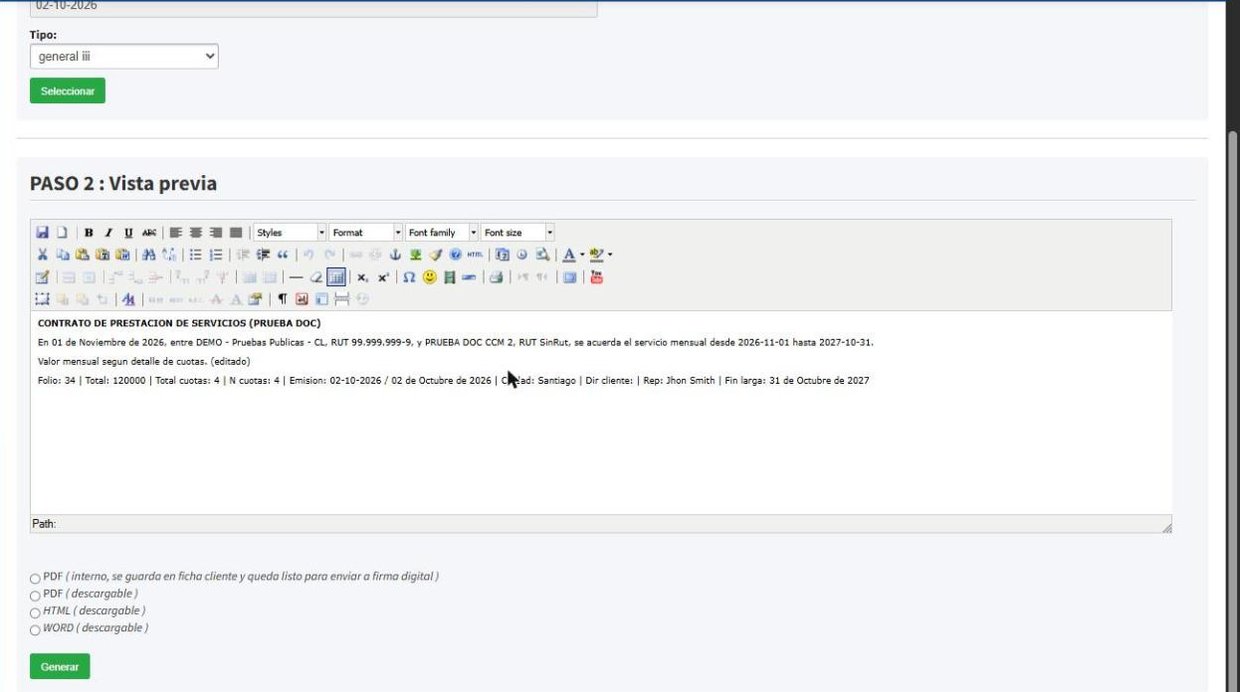Screen dimensions: 1240x692
Task: Open the Styles dropdown
Action: (290, 233)
